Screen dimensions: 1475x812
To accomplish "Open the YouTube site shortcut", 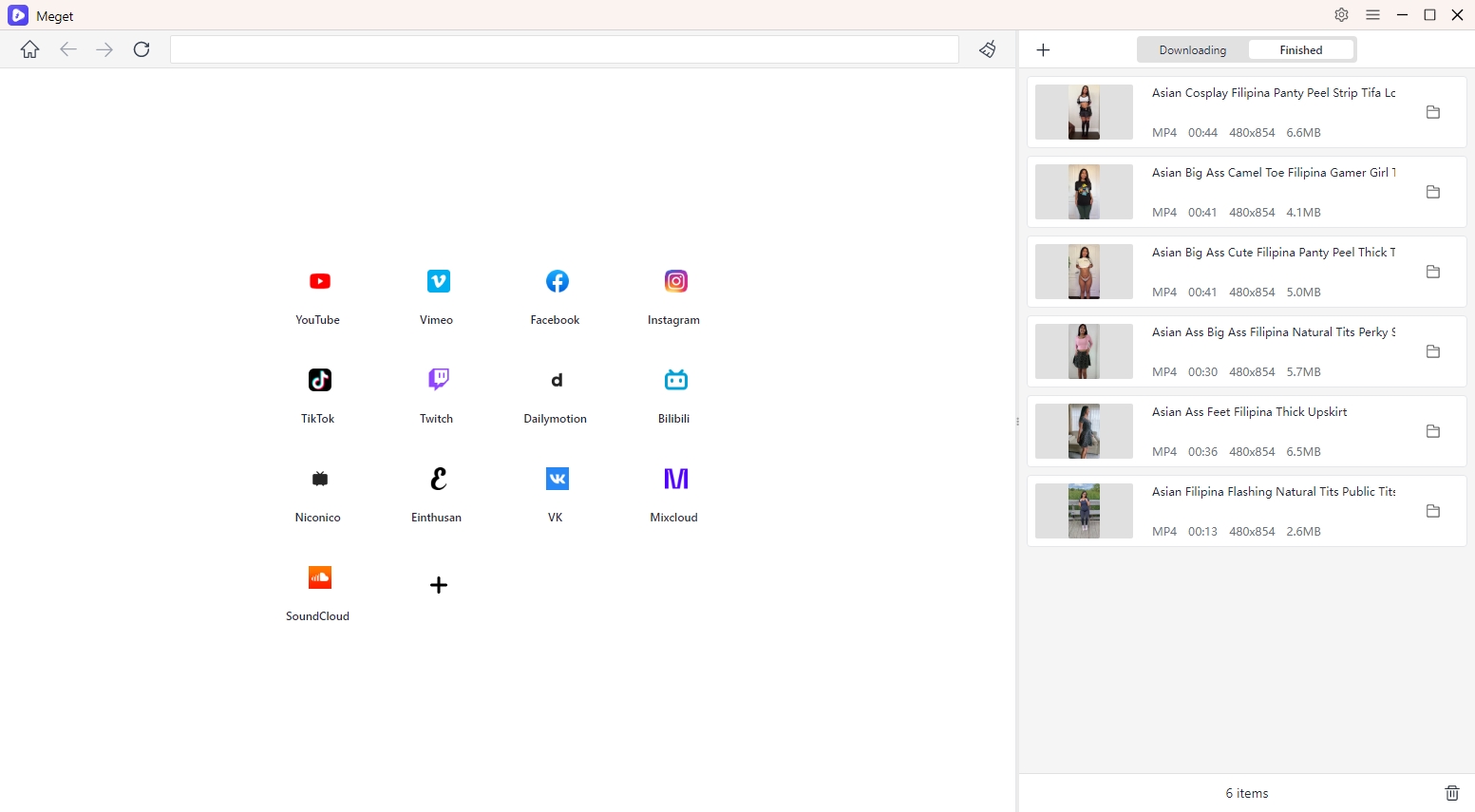I will click(319, 282).
